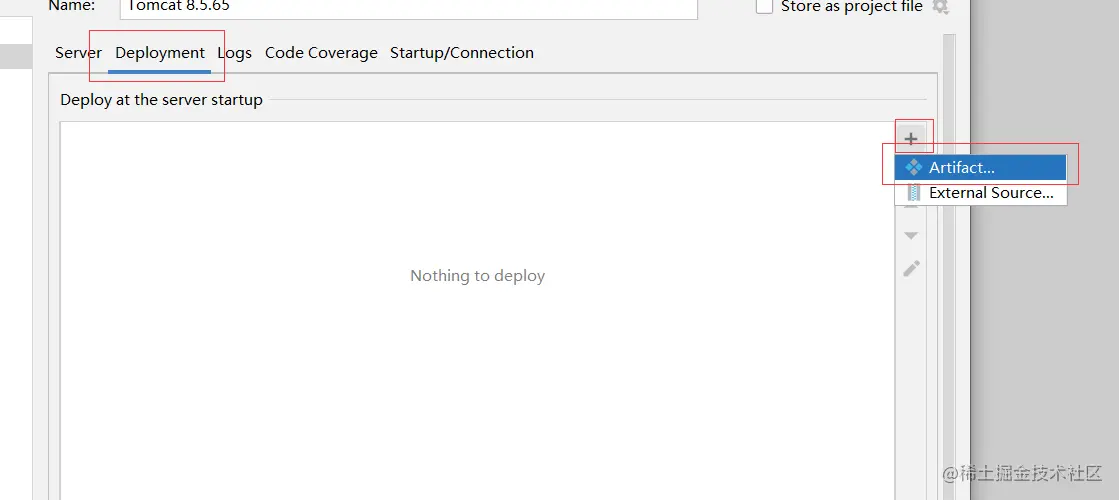
Task: Click the pencil edit icon
Action: (x=911, y=269)
